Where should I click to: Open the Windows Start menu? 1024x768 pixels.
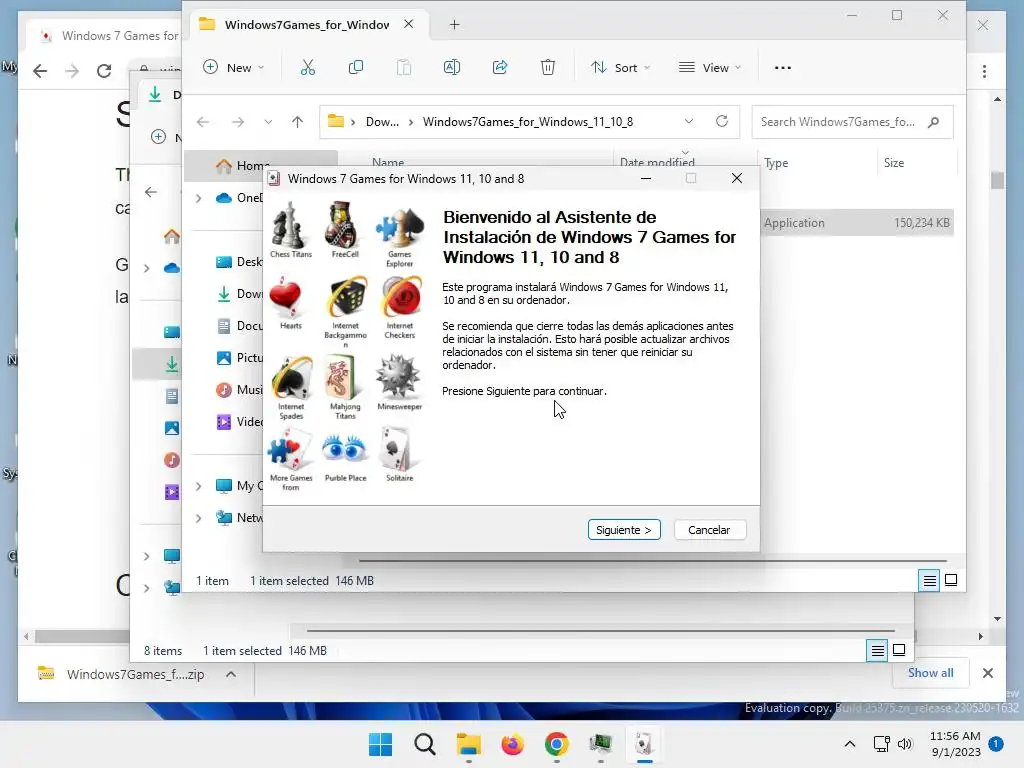coord(381,744)
